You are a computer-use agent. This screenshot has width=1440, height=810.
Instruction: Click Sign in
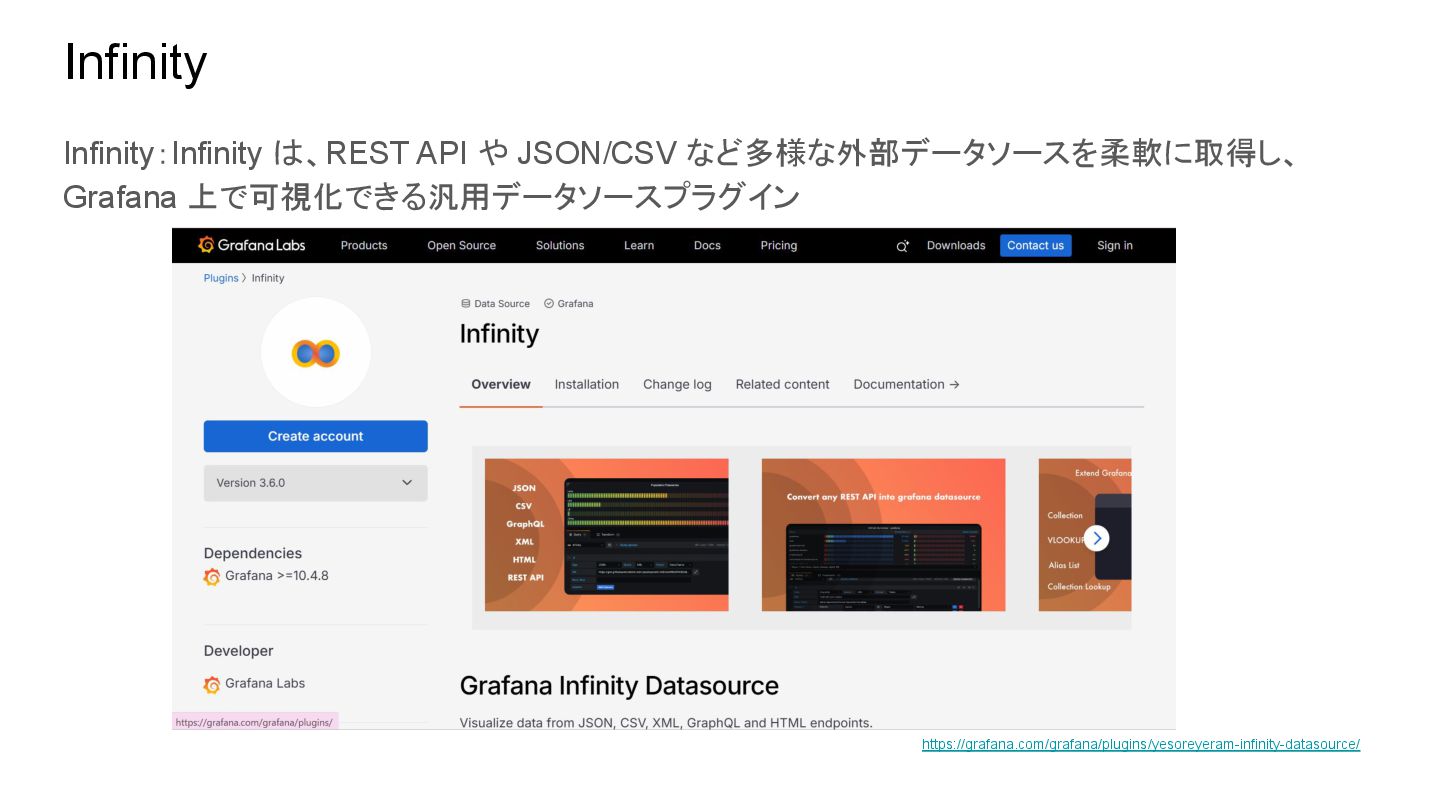pos(1115,245)
